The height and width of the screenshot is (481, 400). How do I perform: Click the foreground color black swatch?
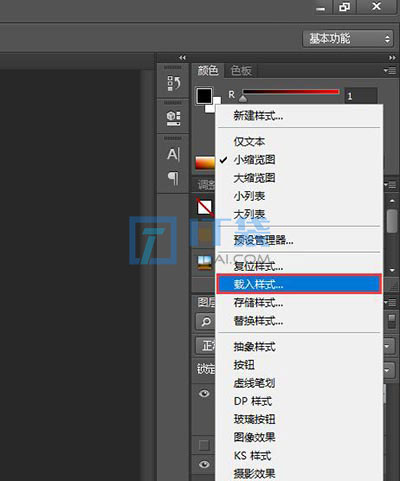click(x=204, y=96)
